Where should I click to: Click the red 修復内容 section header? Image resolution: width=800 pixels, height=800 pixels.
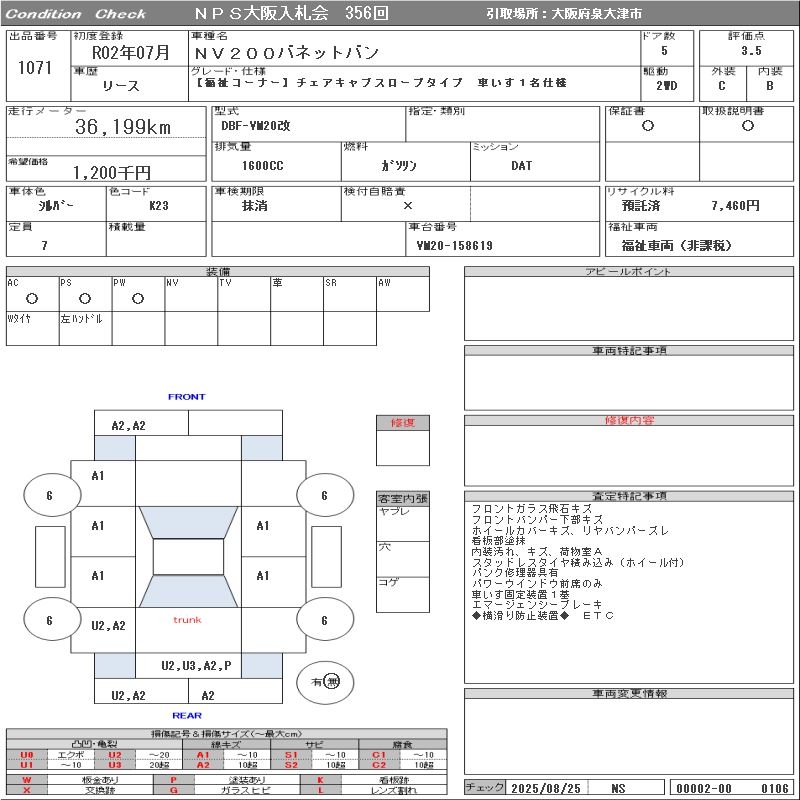[629, 421]
